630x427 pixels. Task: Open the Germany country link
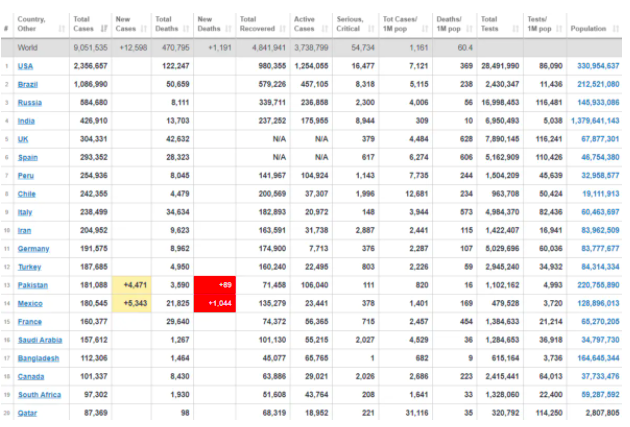point(33,249)
